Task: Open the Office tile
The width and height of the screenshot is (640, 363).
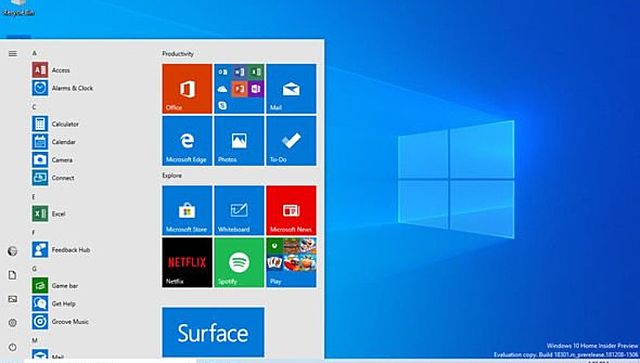Action: [x=187, y=89]
